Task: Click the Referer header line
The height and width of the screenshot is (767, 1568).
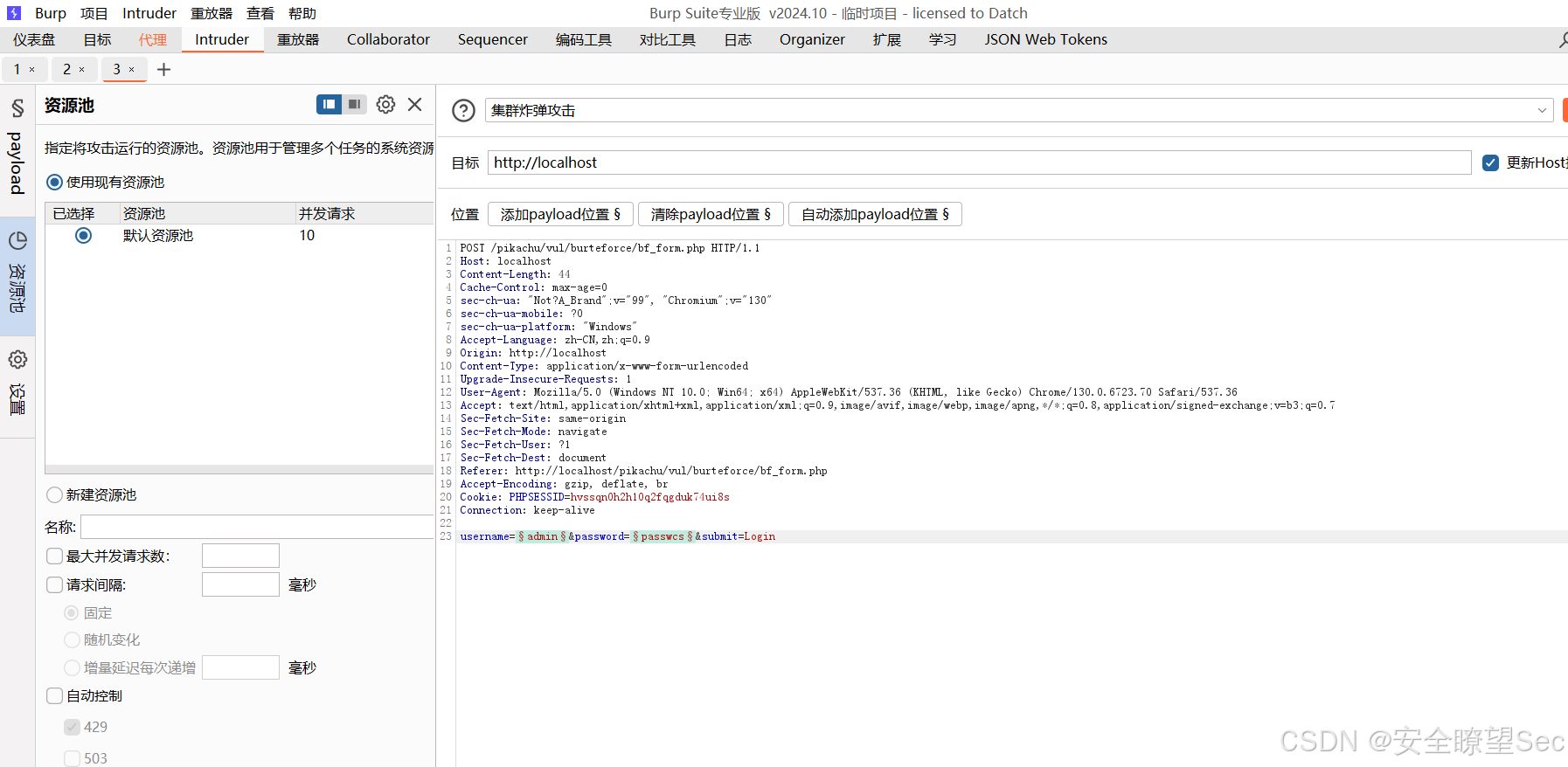Action: tap(643, 471)
